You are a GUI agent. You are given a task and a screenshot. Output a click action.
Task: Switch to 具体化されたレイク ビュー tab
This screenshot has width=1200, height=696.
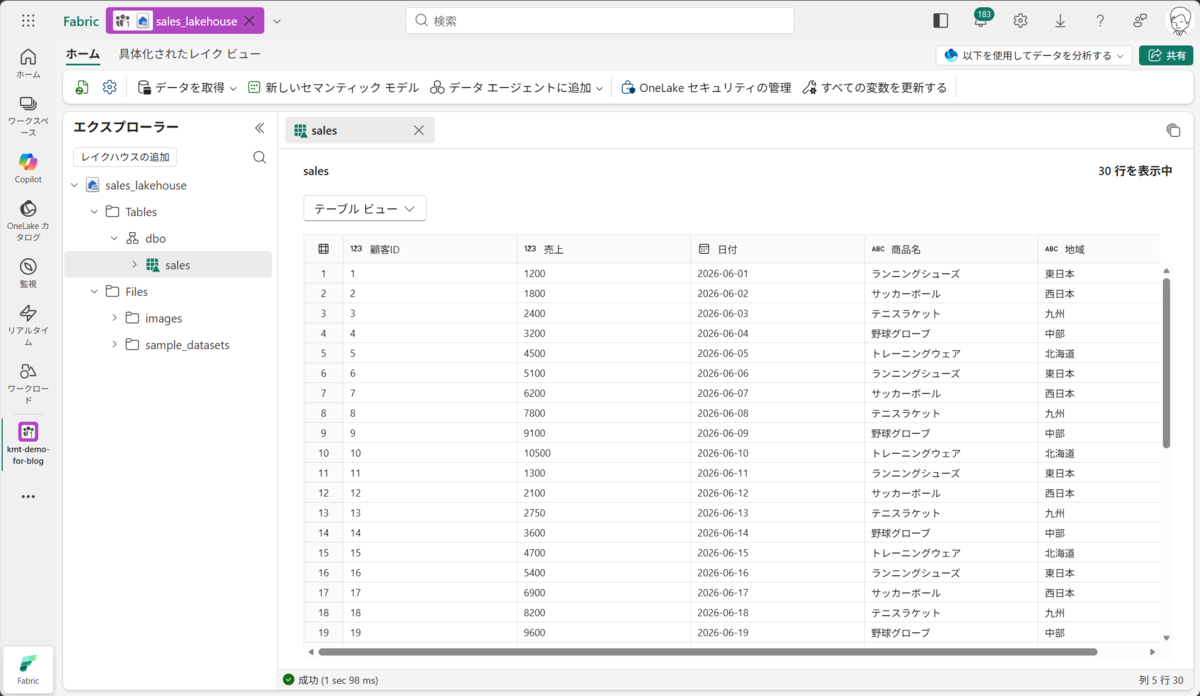pos(190,54)
